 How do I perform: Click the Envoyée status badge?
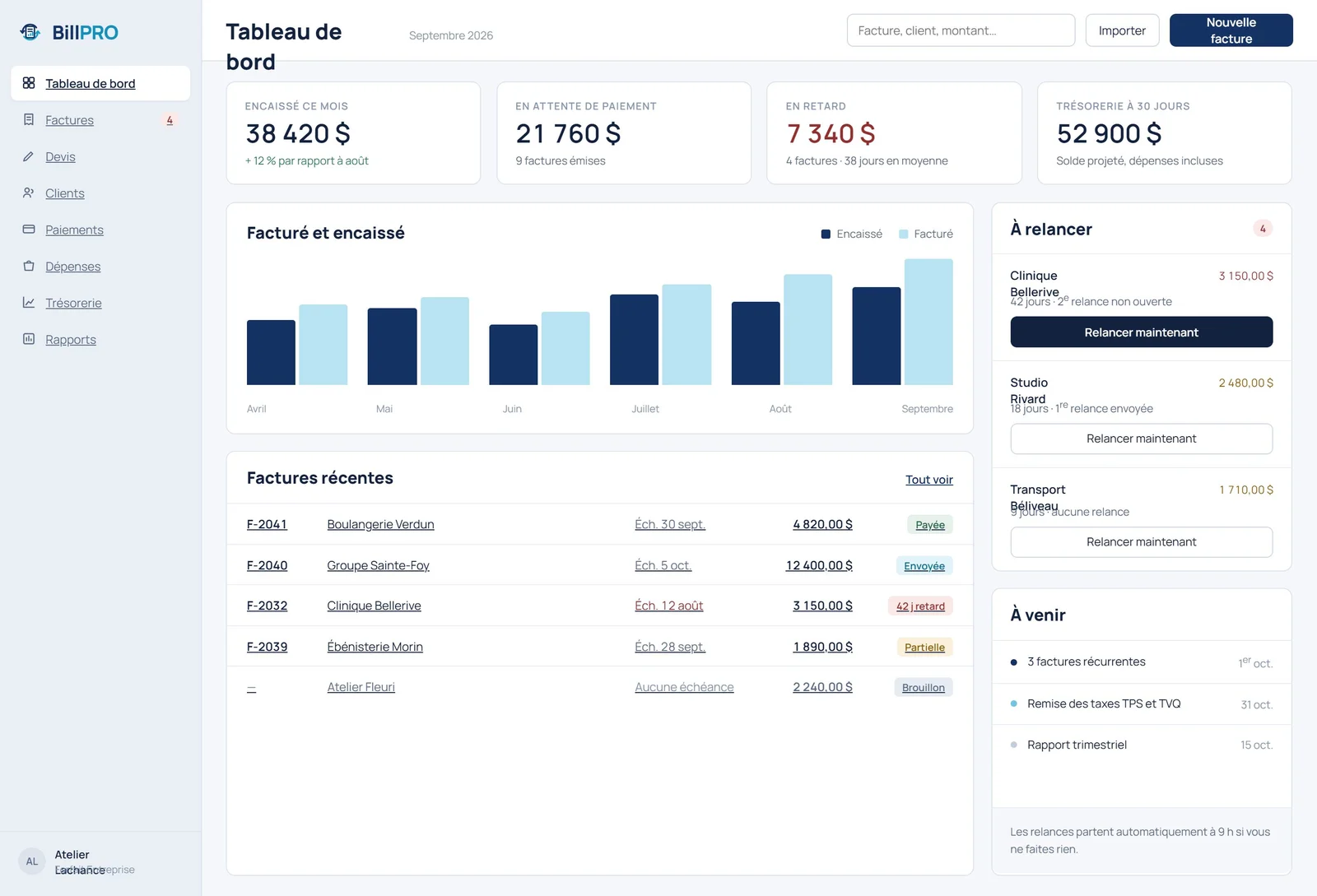tap(924, 566)
